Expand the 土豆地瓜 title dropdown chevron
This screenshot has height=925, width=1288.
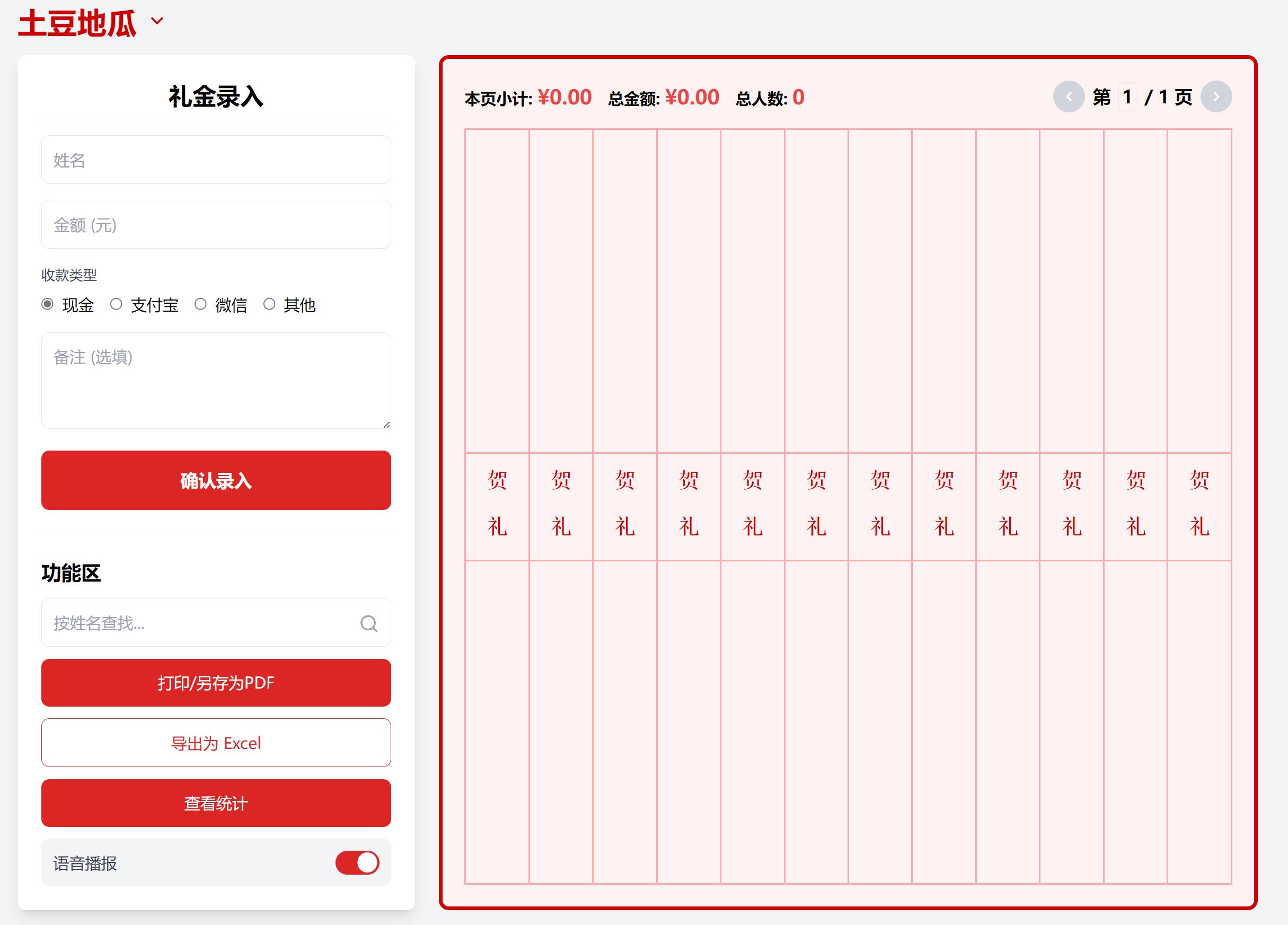pyautogui.click(x=157, y=21)
